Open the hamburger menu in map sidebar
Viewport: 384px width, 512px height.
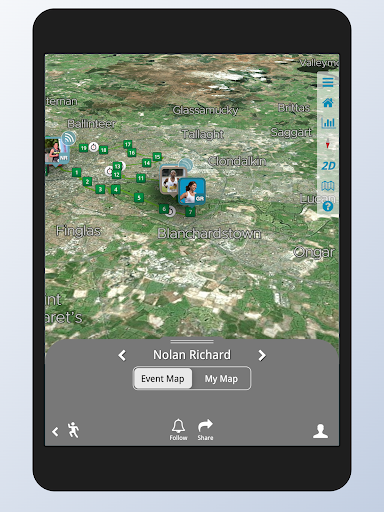328,82
